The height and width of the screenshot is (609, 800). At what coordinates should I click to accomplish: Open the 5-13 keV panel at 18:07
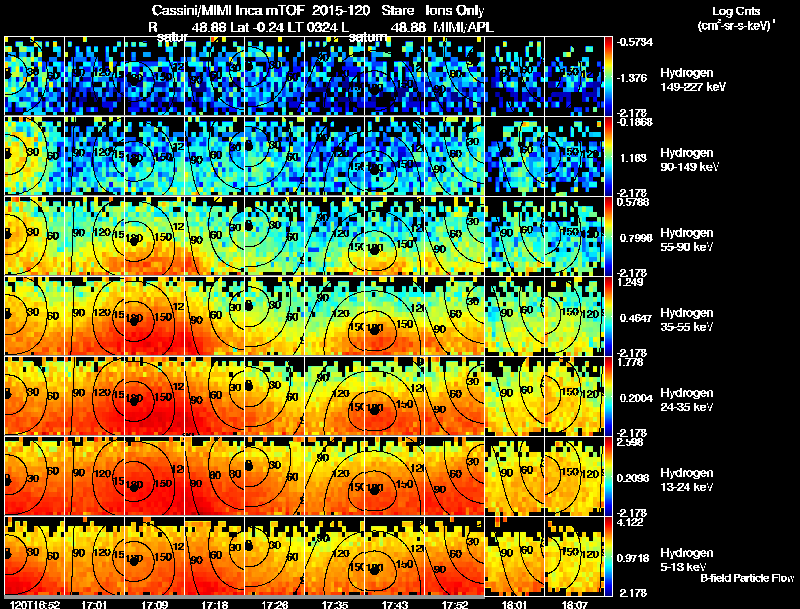pyautogui.click(x=574, y=556)
